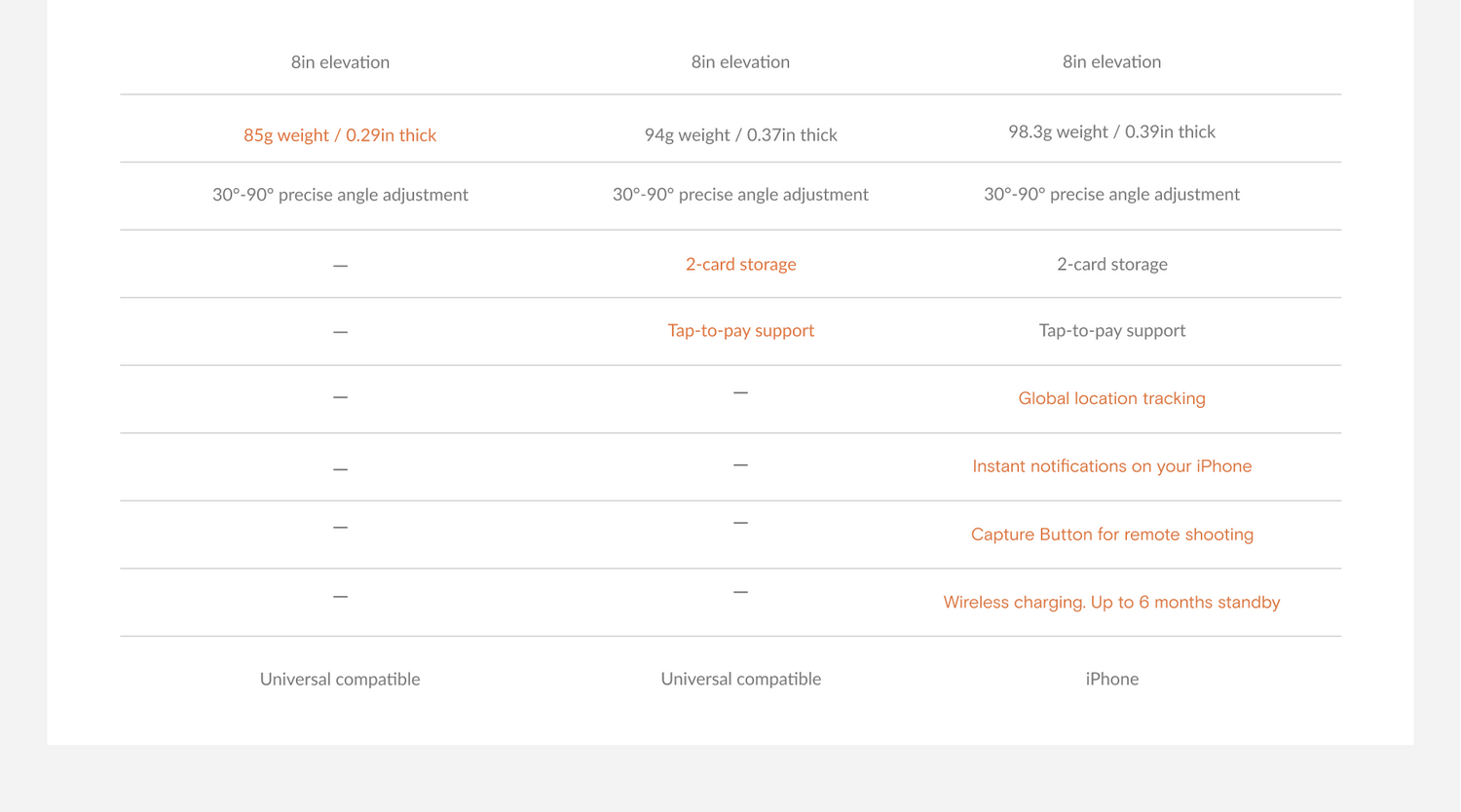Click angle adjustment text under 85g weight

pos(340,195)
